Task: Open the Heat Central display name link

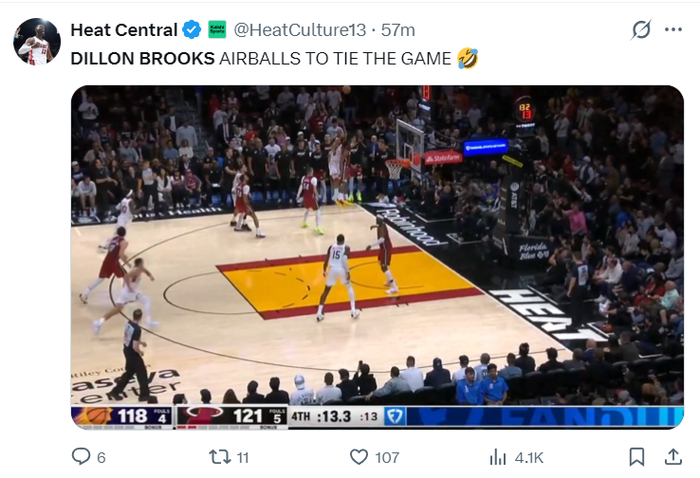Action: 124,30
